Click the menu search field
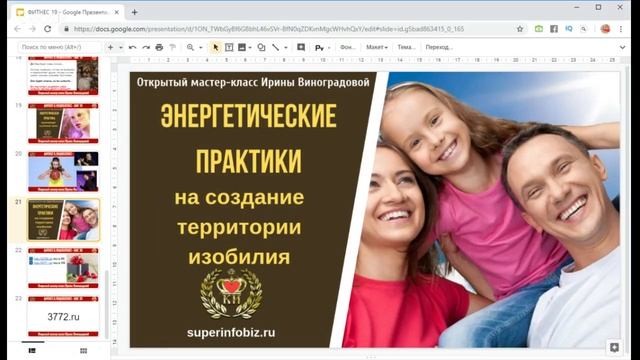640x360 pixels. tap(59, 47)
